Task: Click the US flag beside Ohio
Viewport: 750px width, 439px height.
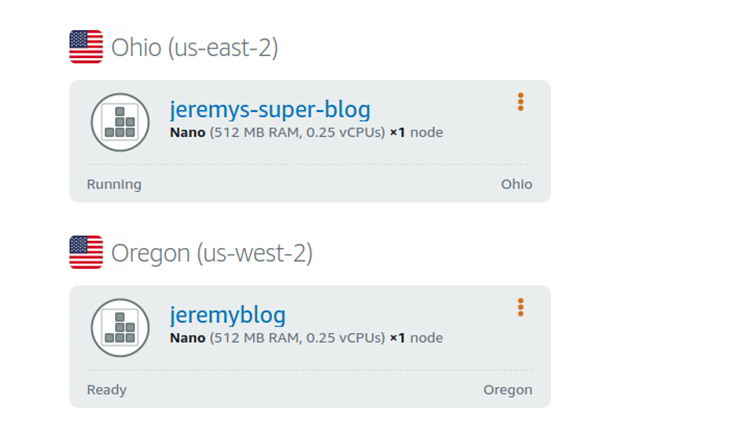Action: pyautogui.click(x=86, y=47)
